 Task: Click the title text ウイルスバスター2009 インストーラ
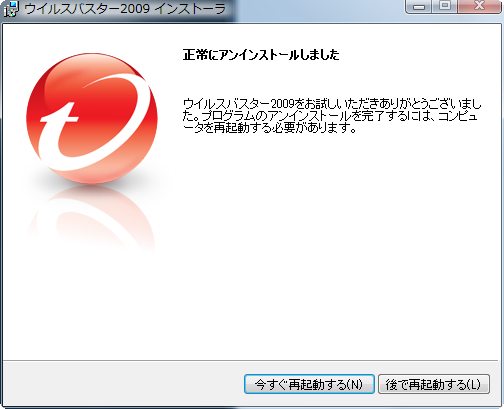(125, 9)
